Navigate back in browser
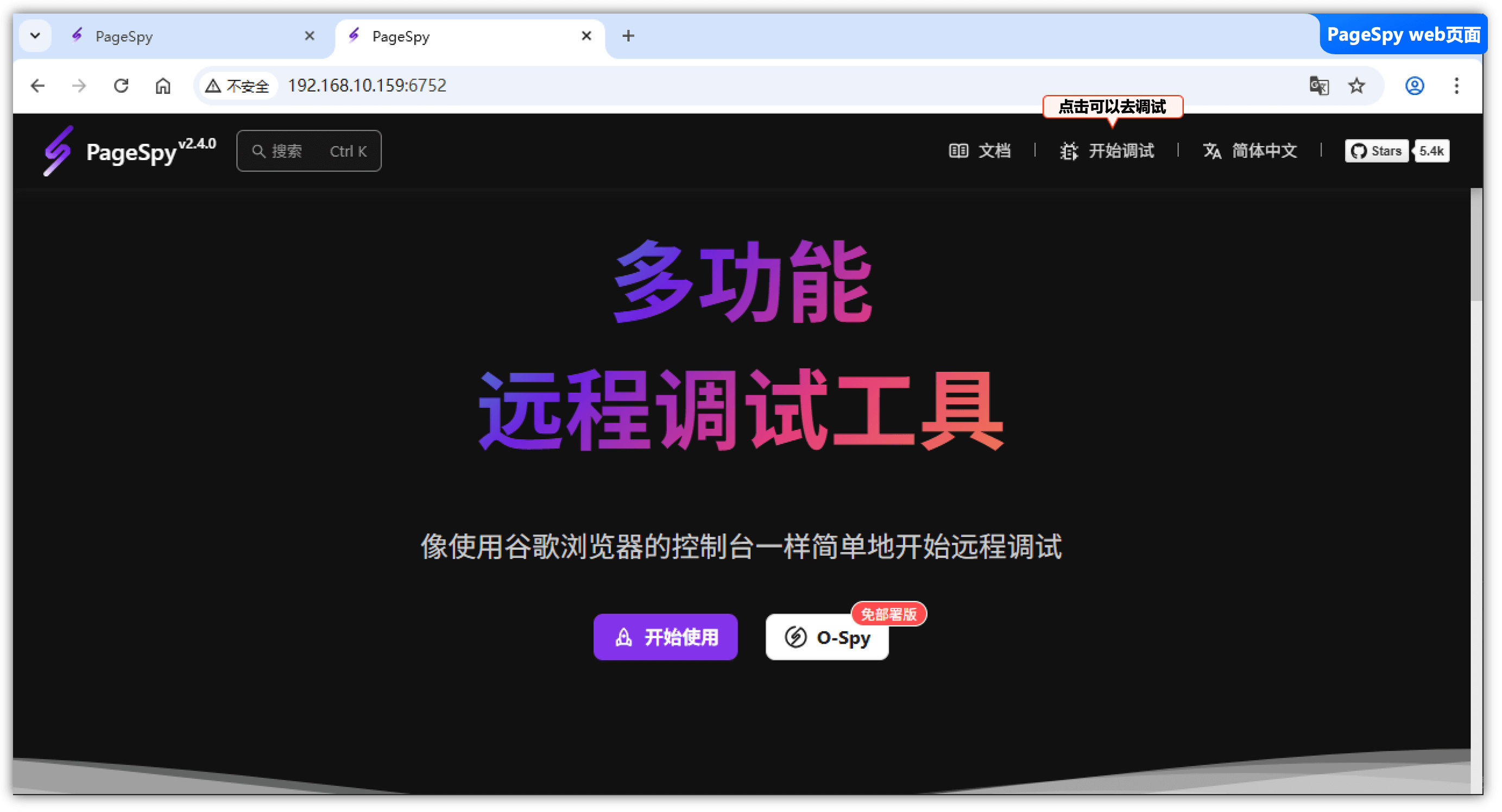The width and height of the screenshot is (1502, 812). [37, 86]
